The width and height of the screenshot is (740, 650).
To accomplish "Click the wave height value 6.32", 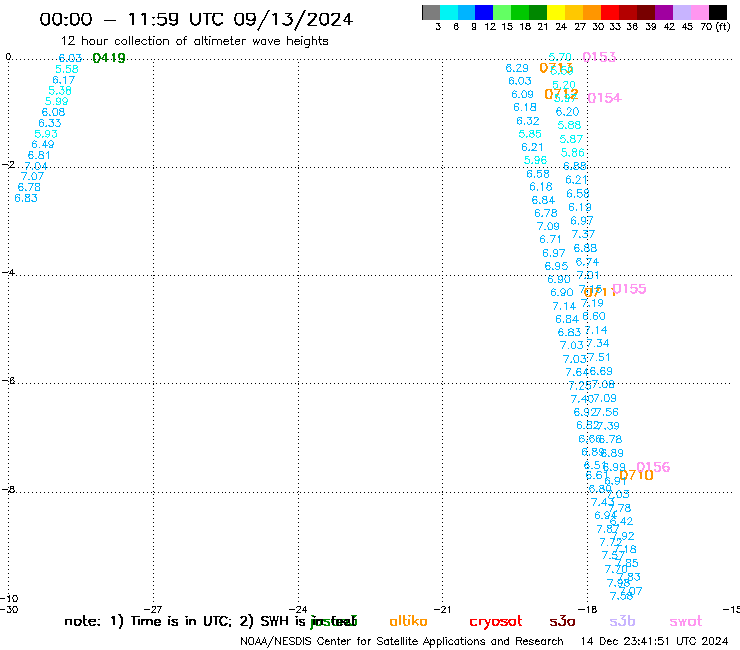I will coord(528,121).
